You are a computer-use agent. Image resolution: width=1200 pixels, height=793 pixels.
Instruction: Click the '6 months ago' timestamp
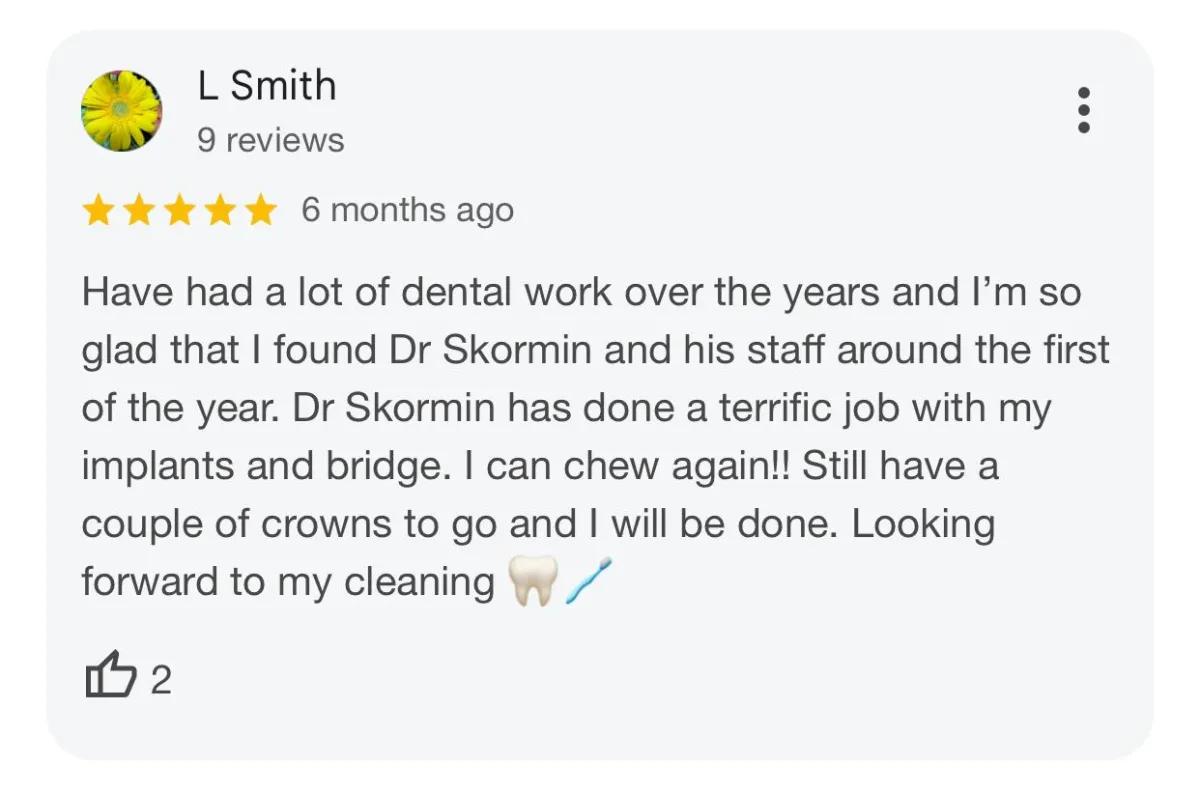tap(407, 210)
